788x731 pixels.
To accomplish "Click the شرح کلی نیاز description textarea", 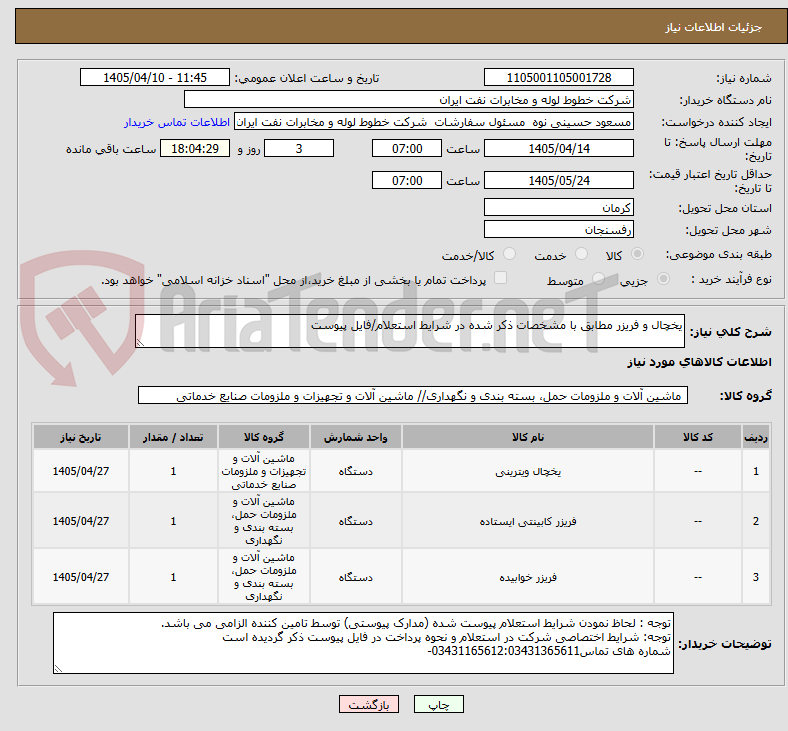I will tap(410, 331).
